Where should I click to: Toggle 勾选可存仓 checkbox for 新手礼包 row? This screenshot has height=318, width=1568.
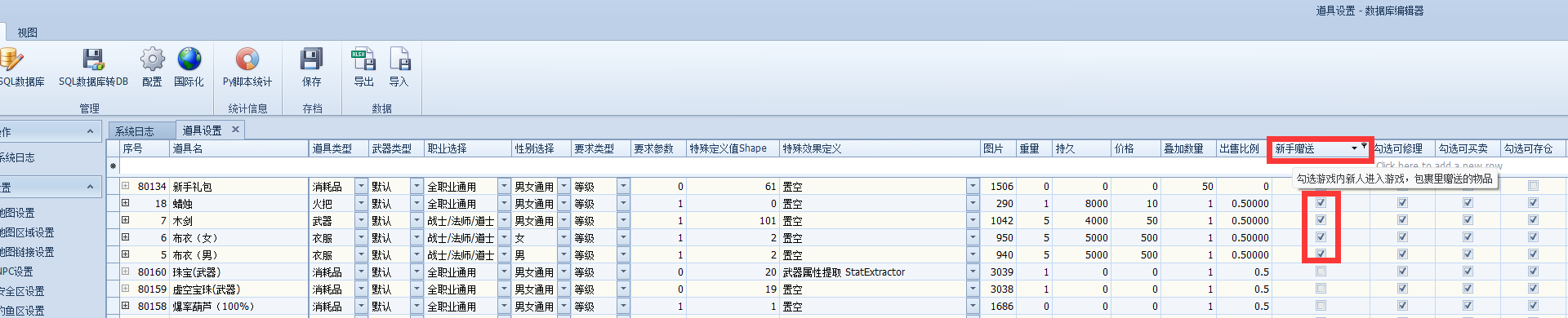point(1533,186)
